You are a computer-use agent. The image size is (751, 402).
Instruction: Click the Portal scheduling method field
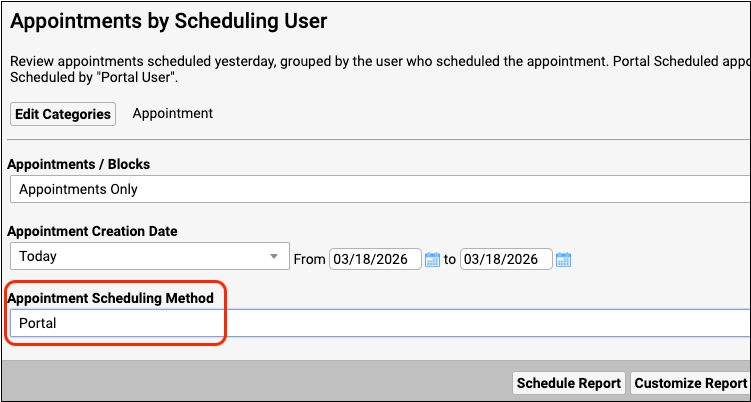coord(380,323)
